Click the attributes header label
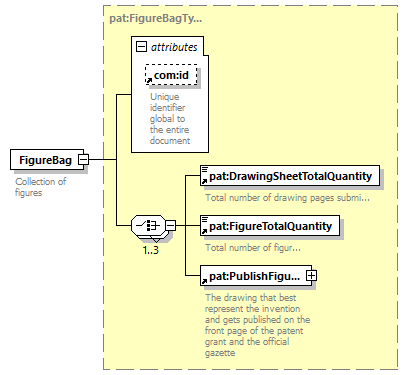The image size is (408, 375). pos(174,47)
